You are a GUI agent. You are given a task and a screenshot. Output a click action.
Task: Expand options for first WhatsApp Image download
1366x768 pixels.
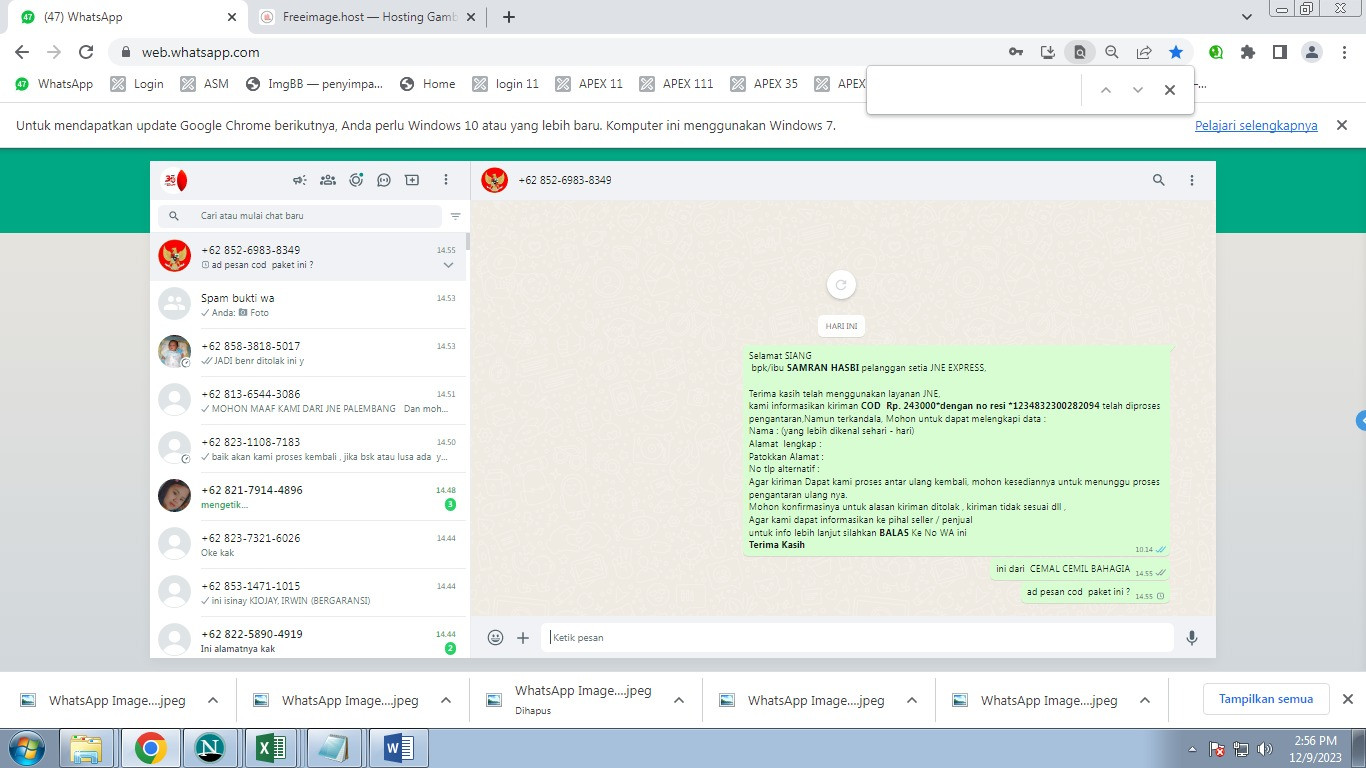(x=213, y=701)
